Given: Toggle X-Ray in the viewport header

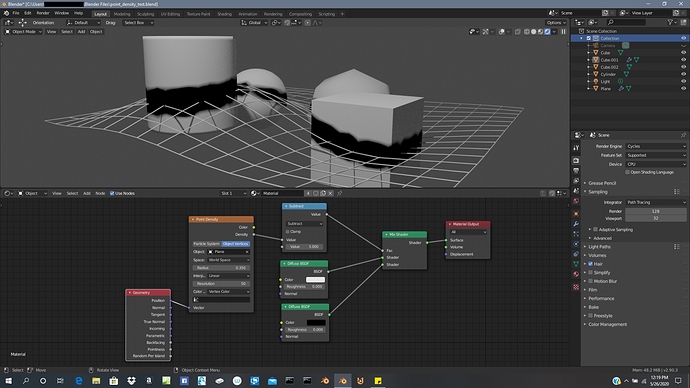Looking at the screenshot, I should coord(518,32).
